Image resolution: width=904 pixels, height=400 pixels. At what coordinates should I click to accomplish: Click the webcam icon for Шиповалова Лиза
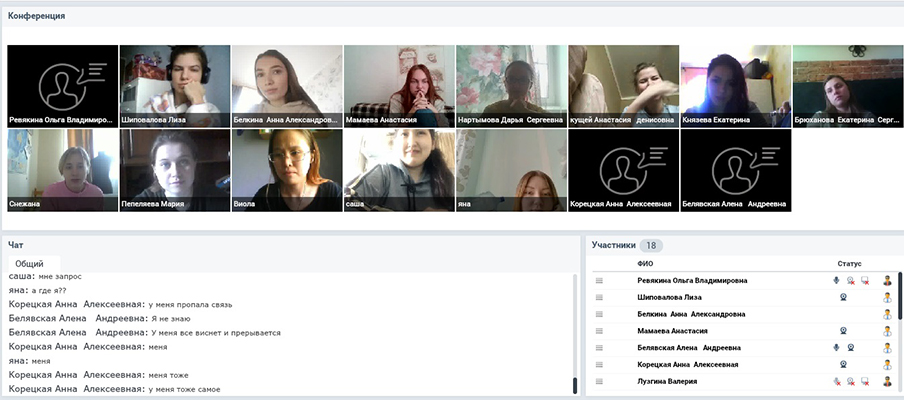[843, 298]
